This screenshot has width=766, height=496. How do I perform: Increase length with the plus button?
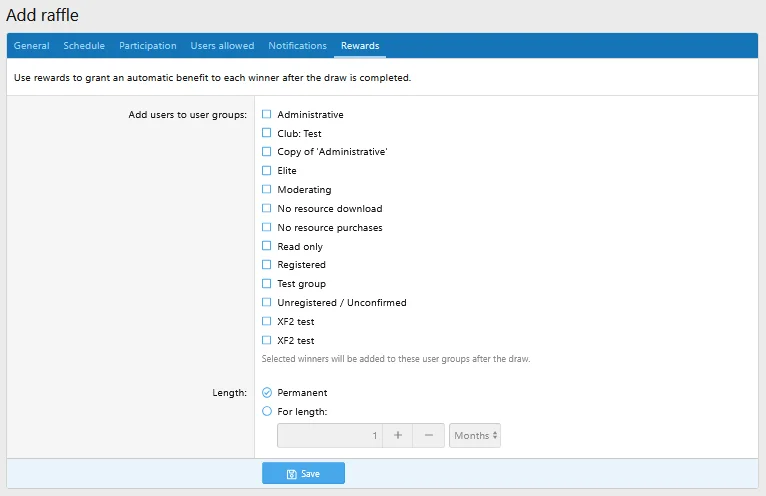(398, 435)
